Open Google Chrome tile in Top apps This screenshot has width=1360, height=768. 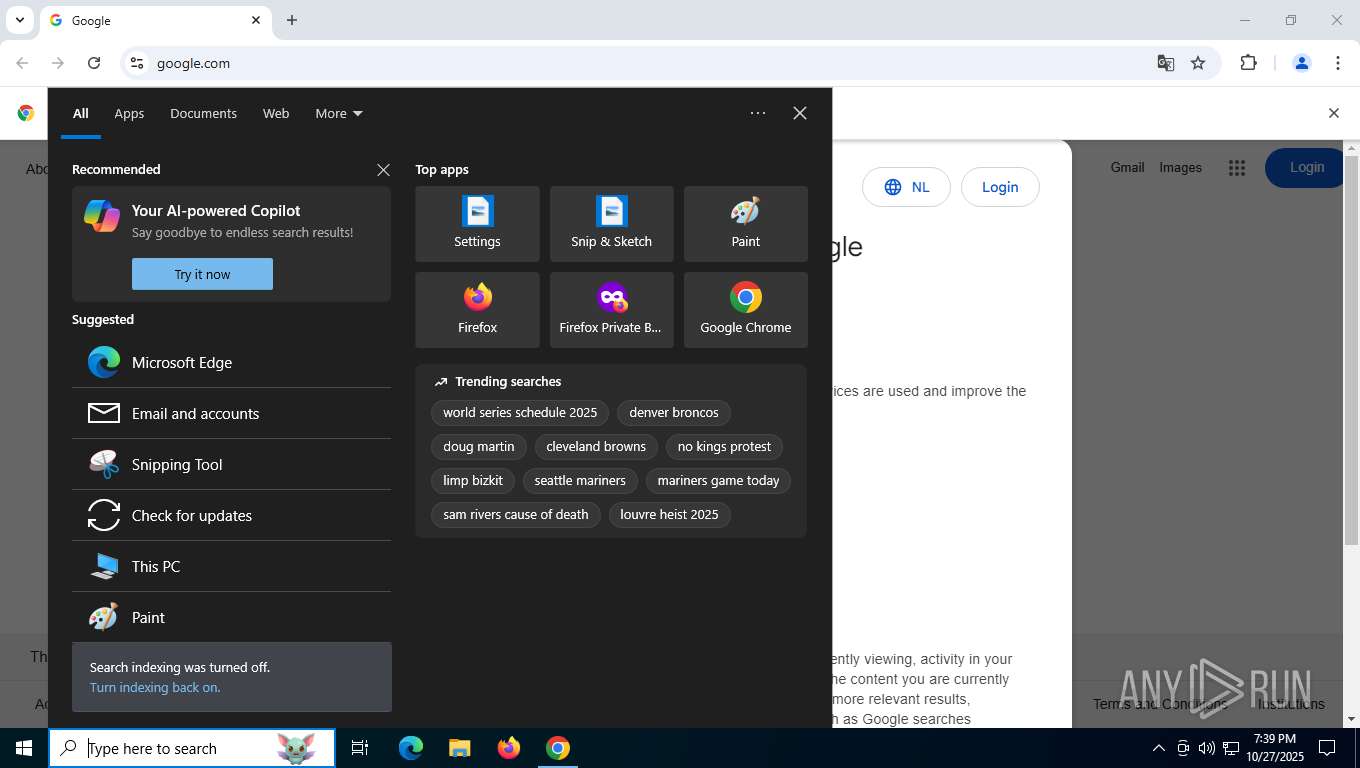point(745,310)
